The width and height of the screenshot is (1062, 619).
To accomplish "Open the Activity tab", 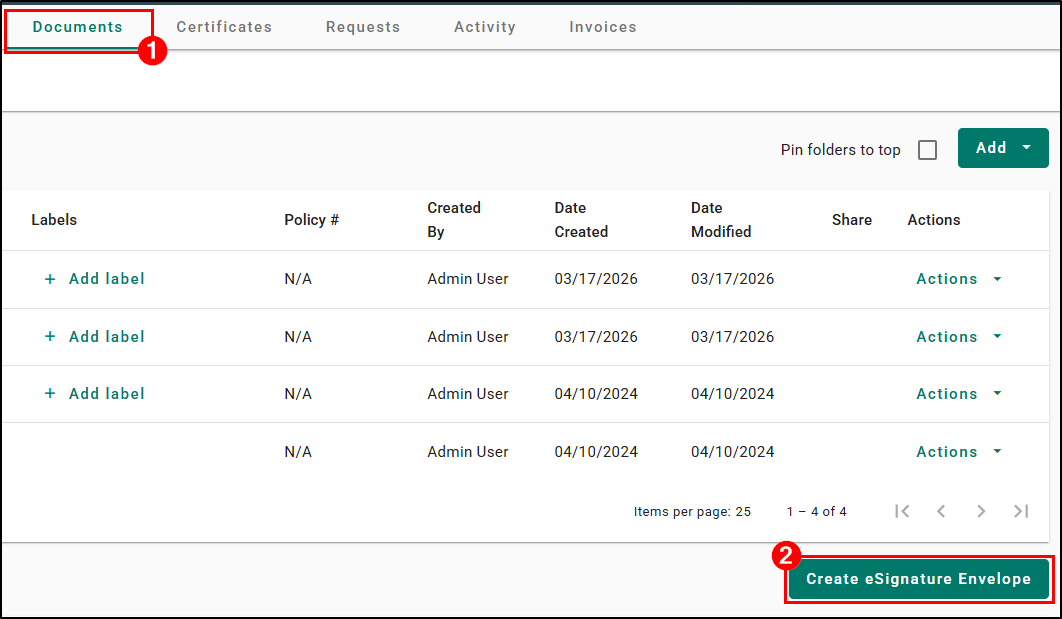I will (484, 27).
